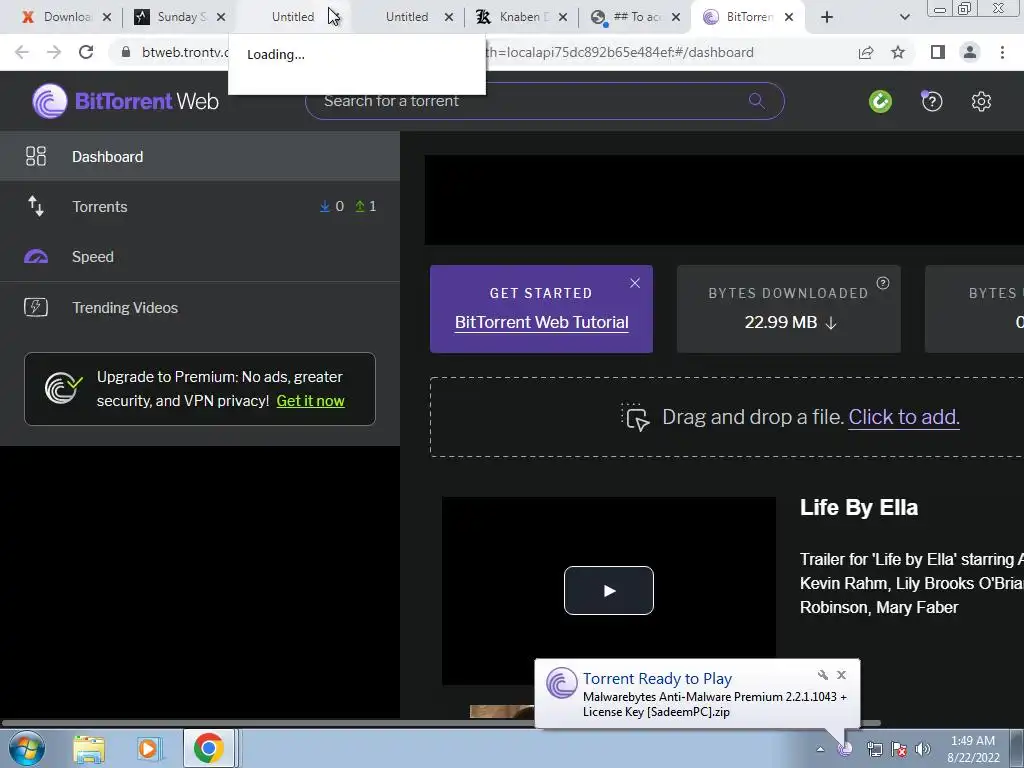1024x768 pixels.
Task: Click the Dashboard grid icon
Action: (x=36, y=156)
